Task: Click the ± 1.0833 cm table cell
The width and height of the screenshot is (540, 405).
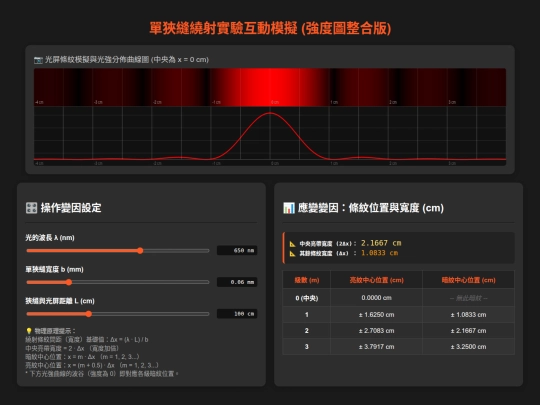Action: 468,315
